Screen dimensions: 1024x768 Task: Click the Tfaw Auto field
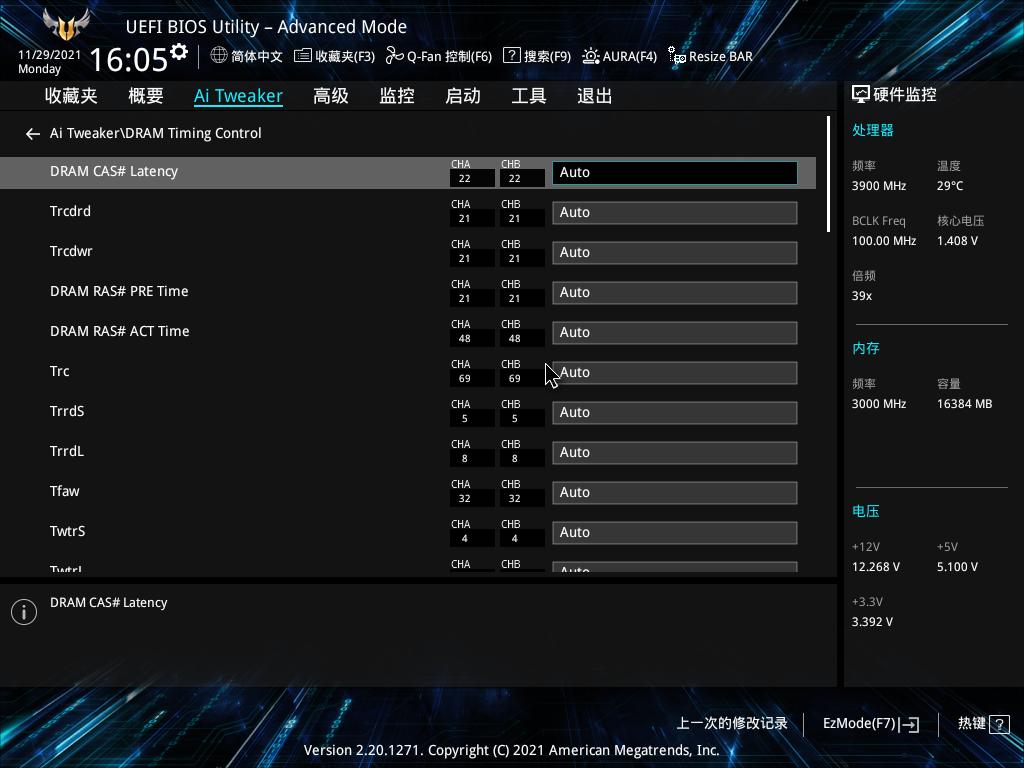675,492
